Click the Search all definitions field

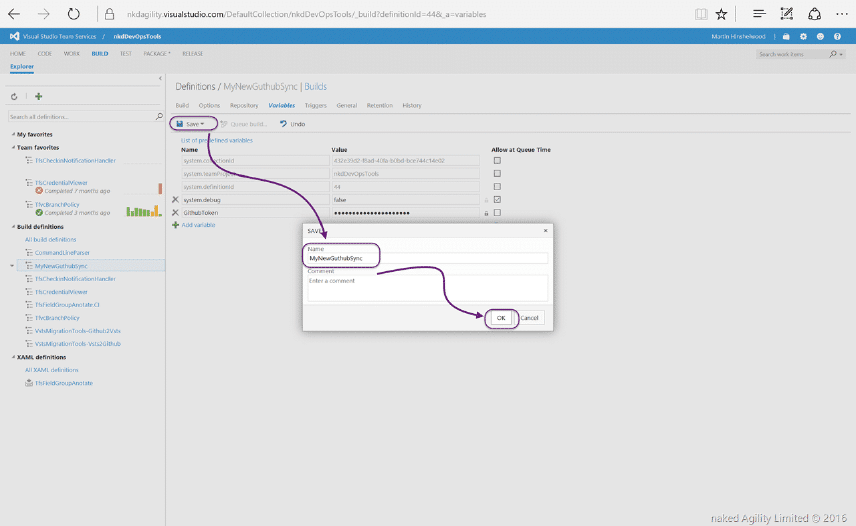pyautogui.click(x=82, y=116)
